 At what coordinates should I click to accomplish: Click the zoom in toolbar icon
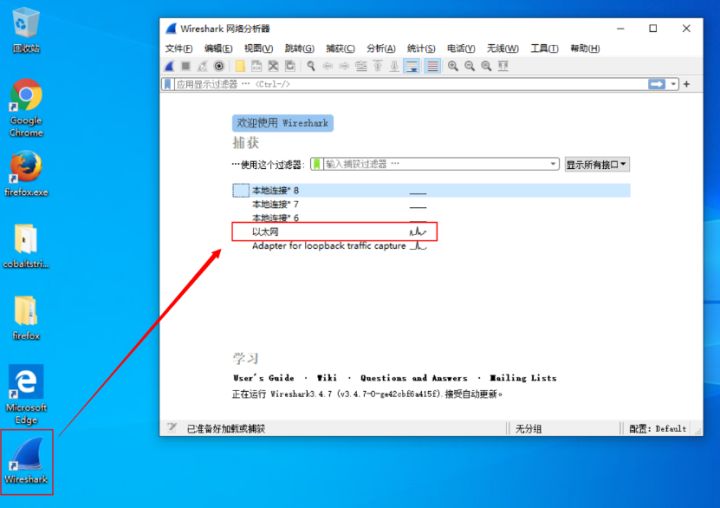pos(453,66)
